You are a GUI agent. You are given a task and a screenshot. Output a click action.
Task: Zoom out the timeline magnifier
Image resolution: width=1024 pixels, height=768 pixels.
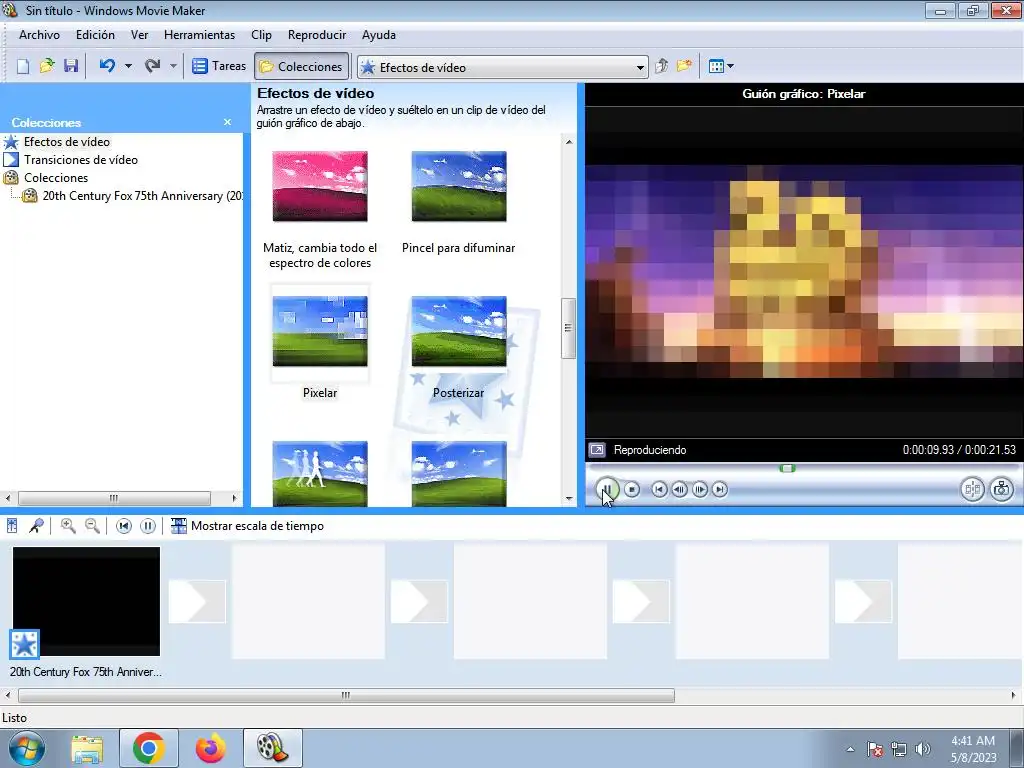(92, 526)
